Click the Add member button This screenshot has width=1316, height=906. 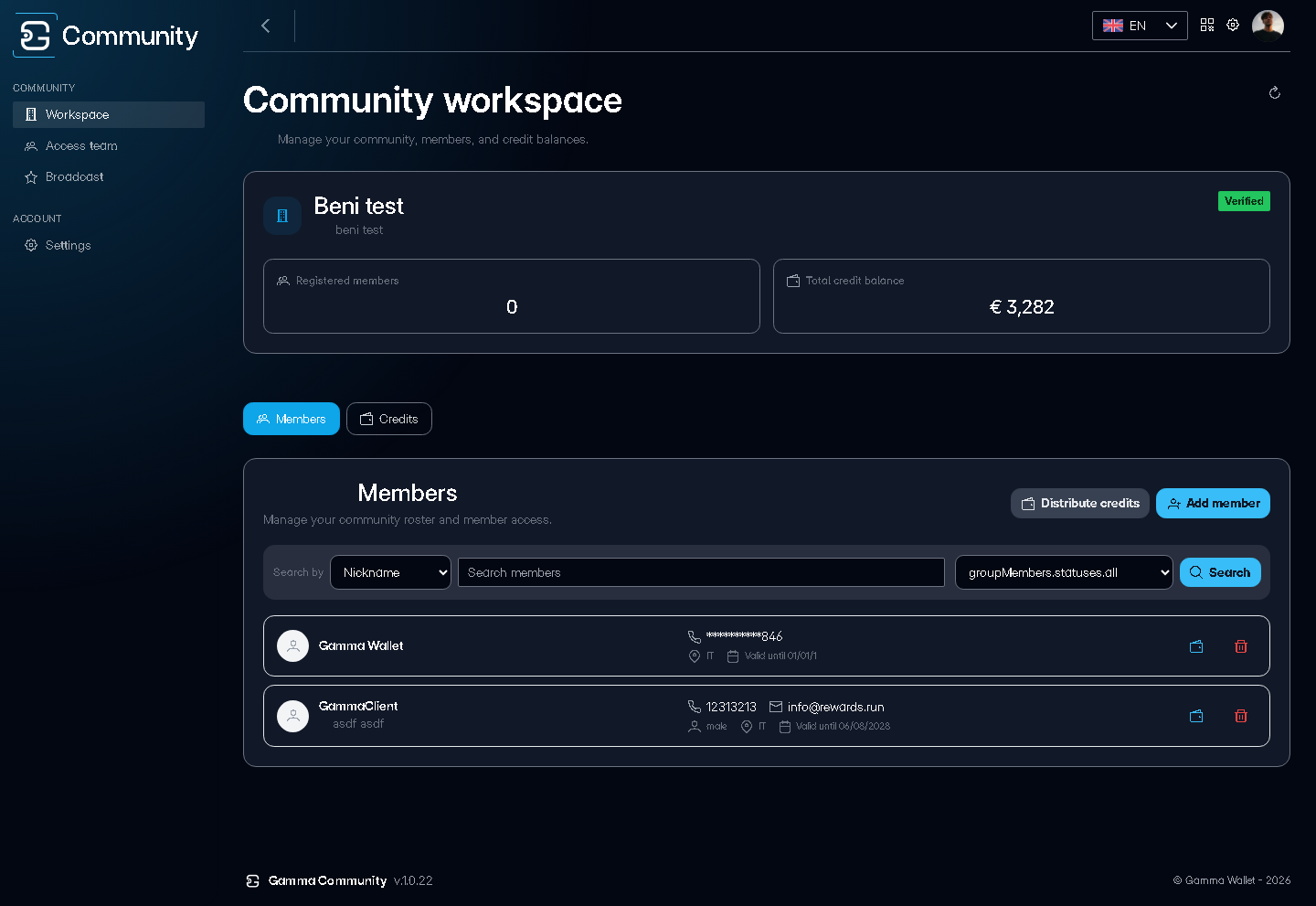pyautogui.click(x=1213, y=504)
